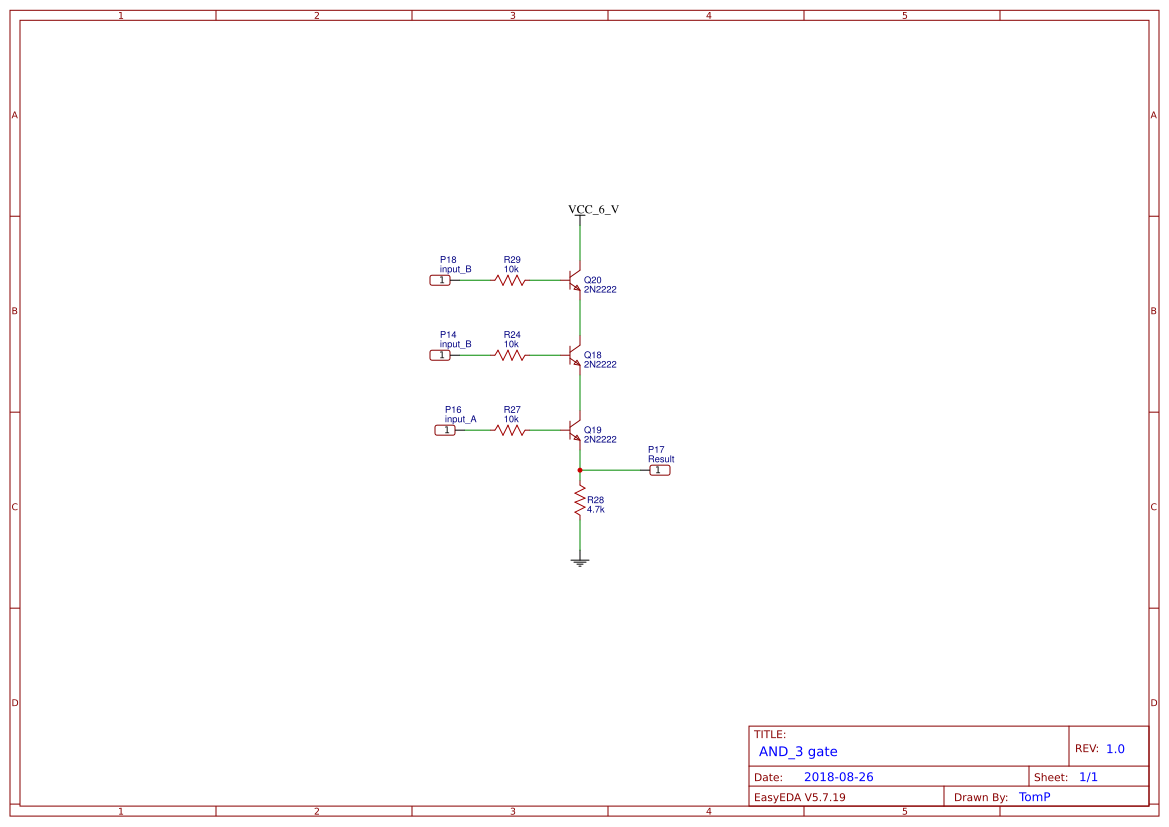Image resolution: width=1169 pixels, height=827 pixels.
Task: Click the red junction dot at Q19 emitter
Action: click(x=581, y=468)
